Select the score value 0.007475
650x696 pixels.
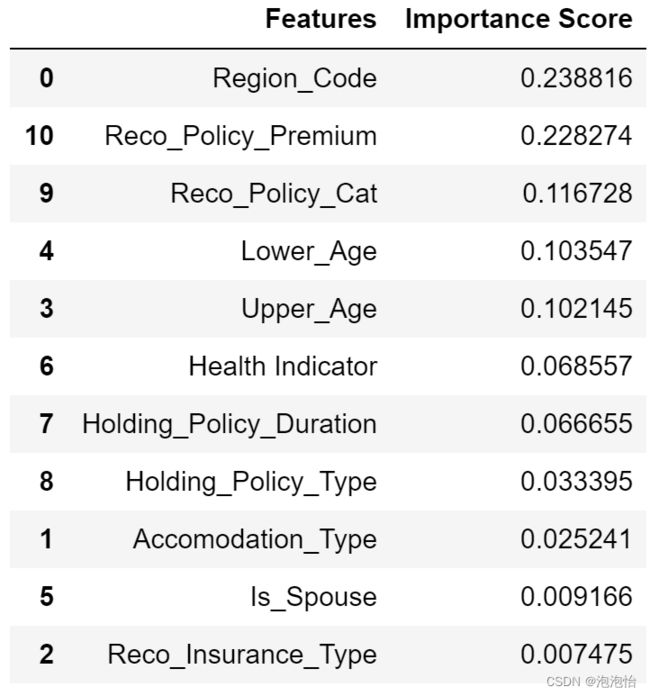[576, 654]
